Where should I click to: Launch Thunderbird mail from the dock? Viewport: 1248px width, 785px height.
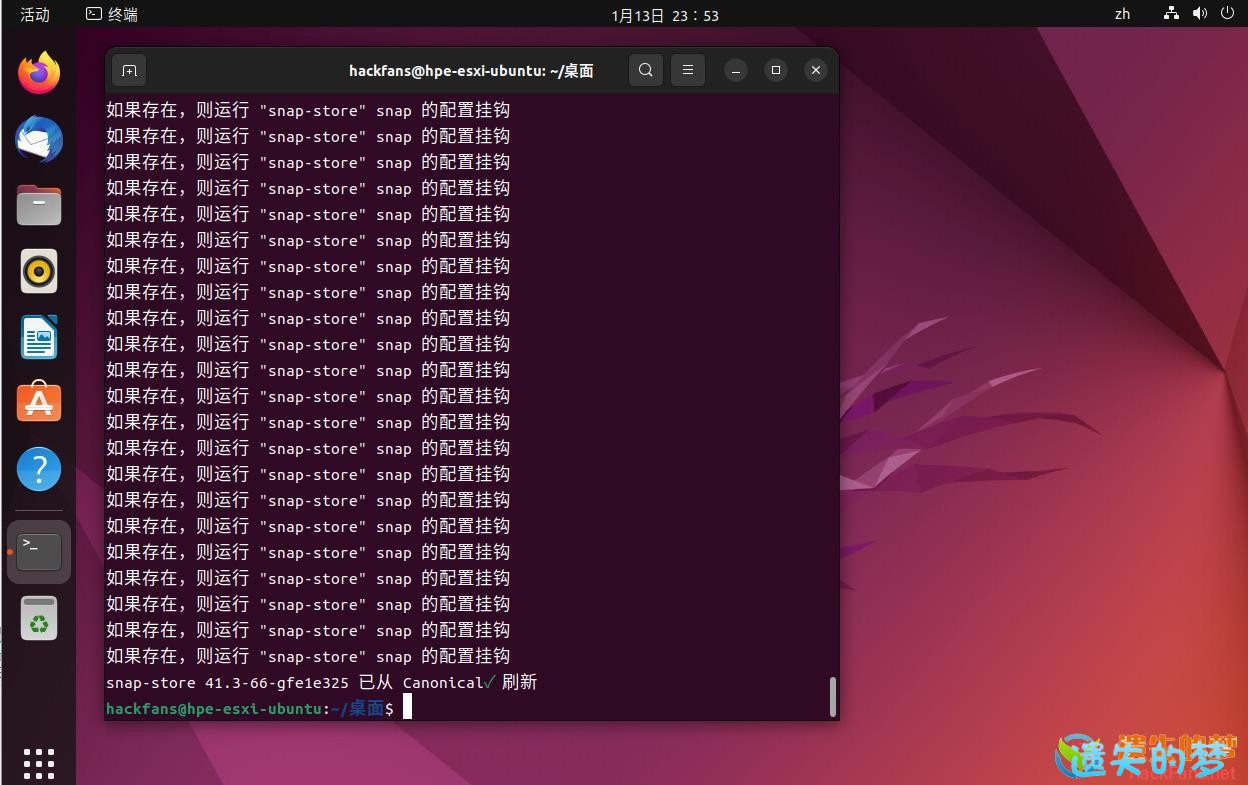tap(39, 139)
